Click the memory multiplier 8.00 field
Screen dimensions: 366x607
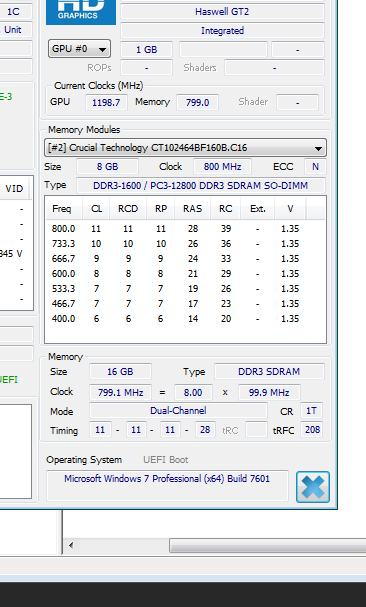click(193, 392)
